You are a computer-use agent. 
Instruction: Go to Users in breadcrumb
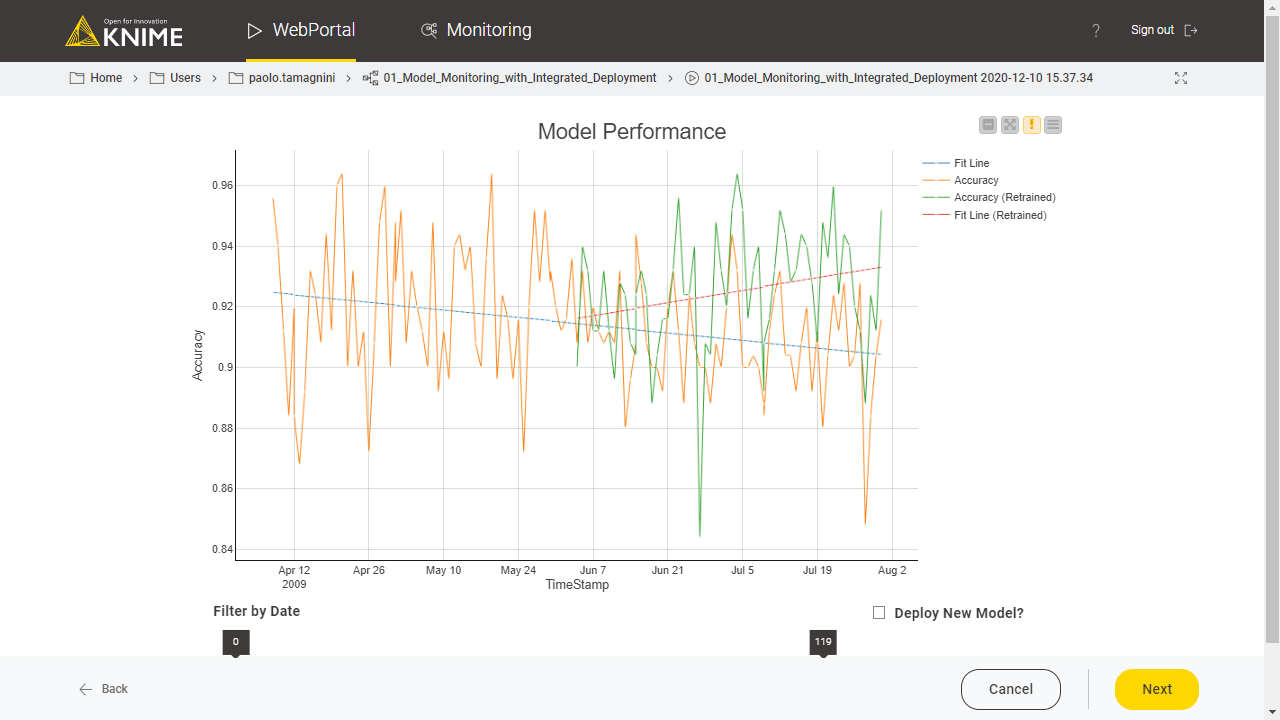[185, 78]
